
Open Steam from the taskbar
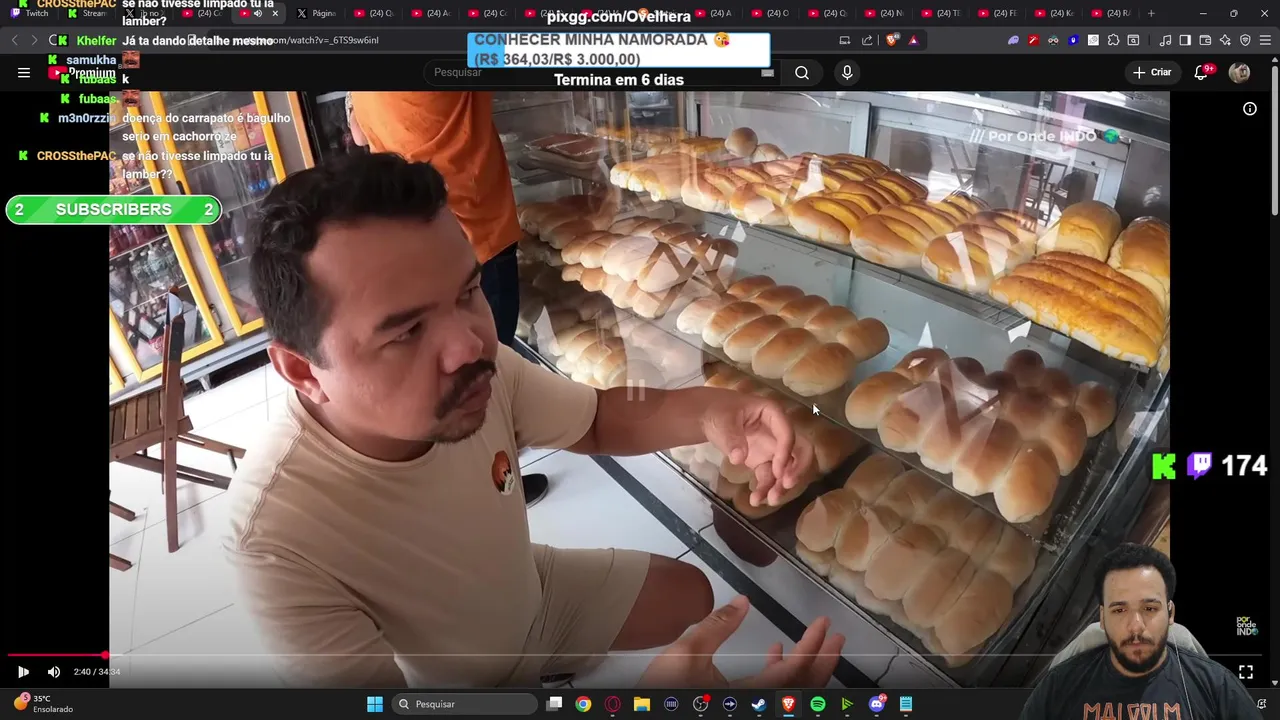[759, 704]
